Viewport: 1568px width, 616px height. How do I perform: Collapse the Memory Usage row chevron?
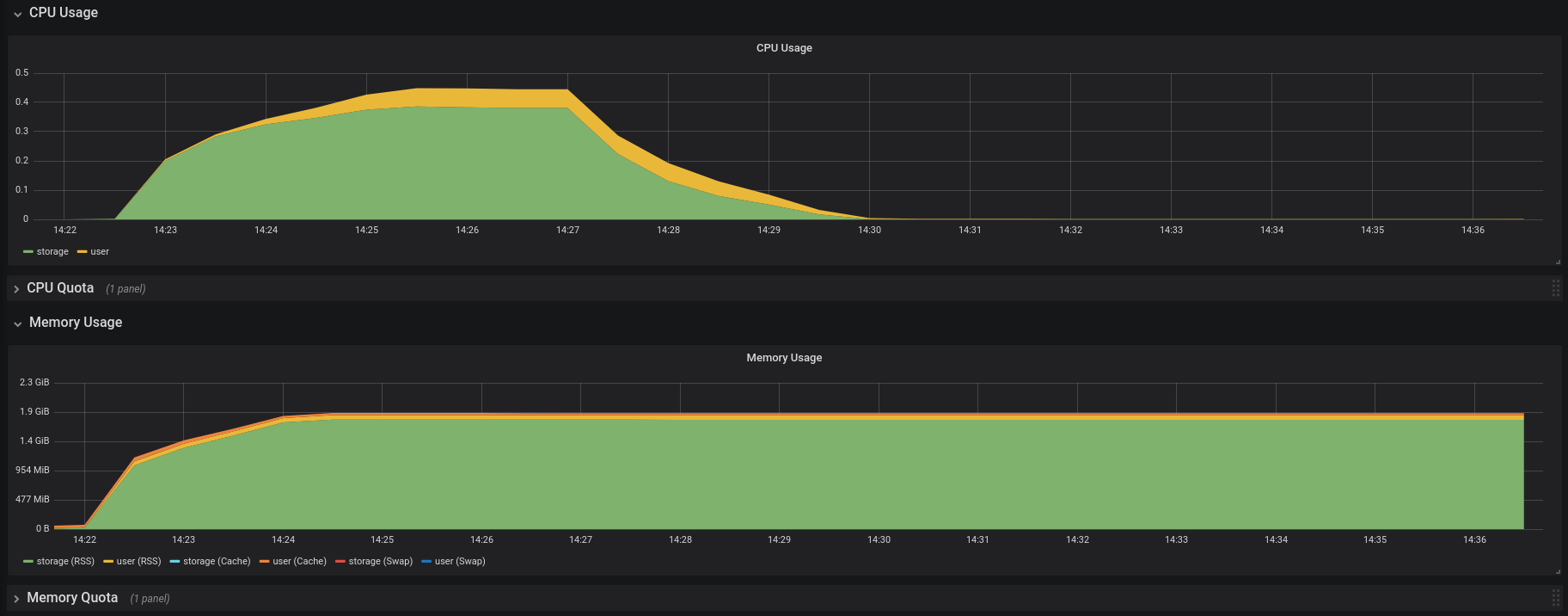17,323
